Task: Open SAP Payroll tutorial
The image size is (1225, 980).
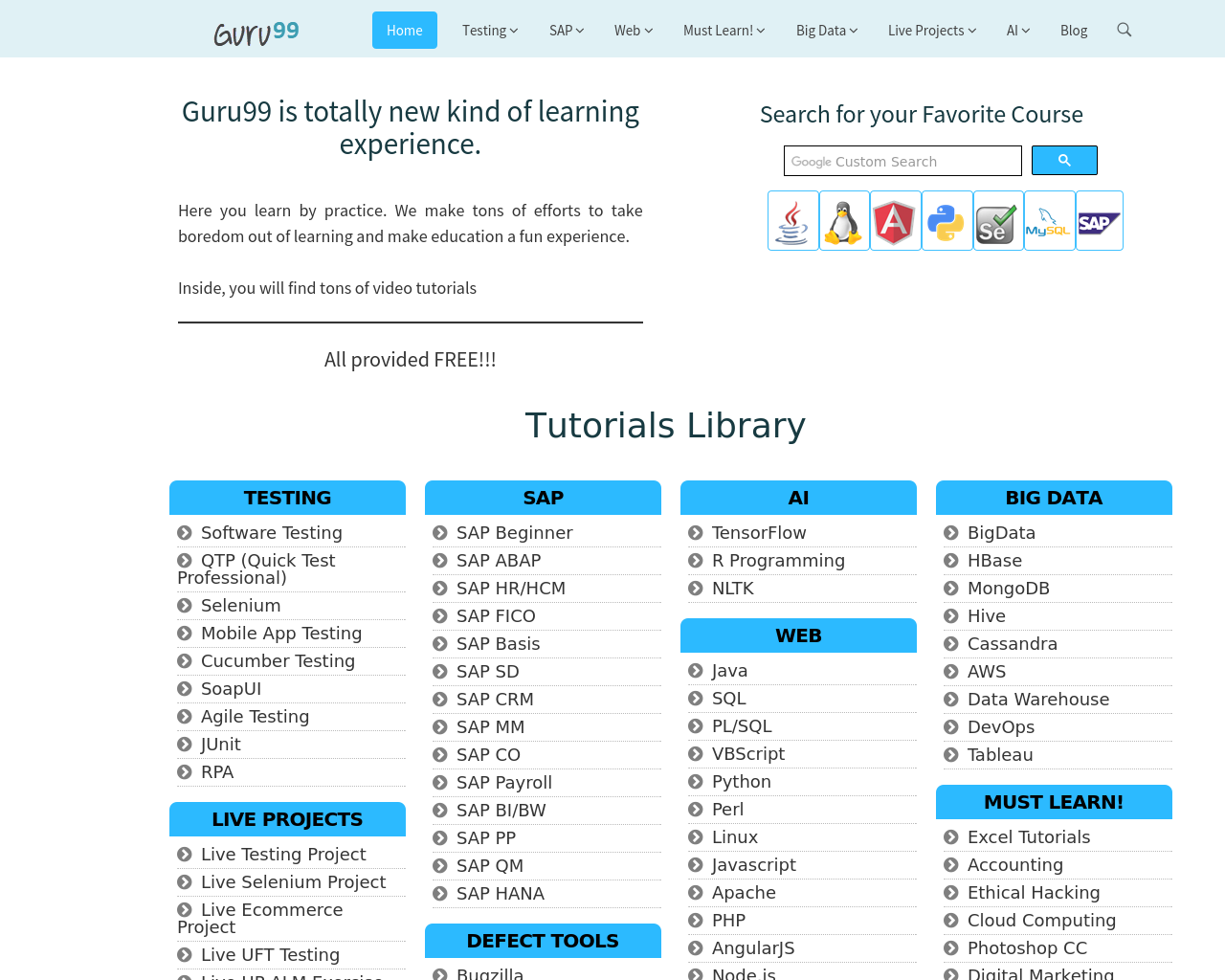Action: tap(504, 783)
